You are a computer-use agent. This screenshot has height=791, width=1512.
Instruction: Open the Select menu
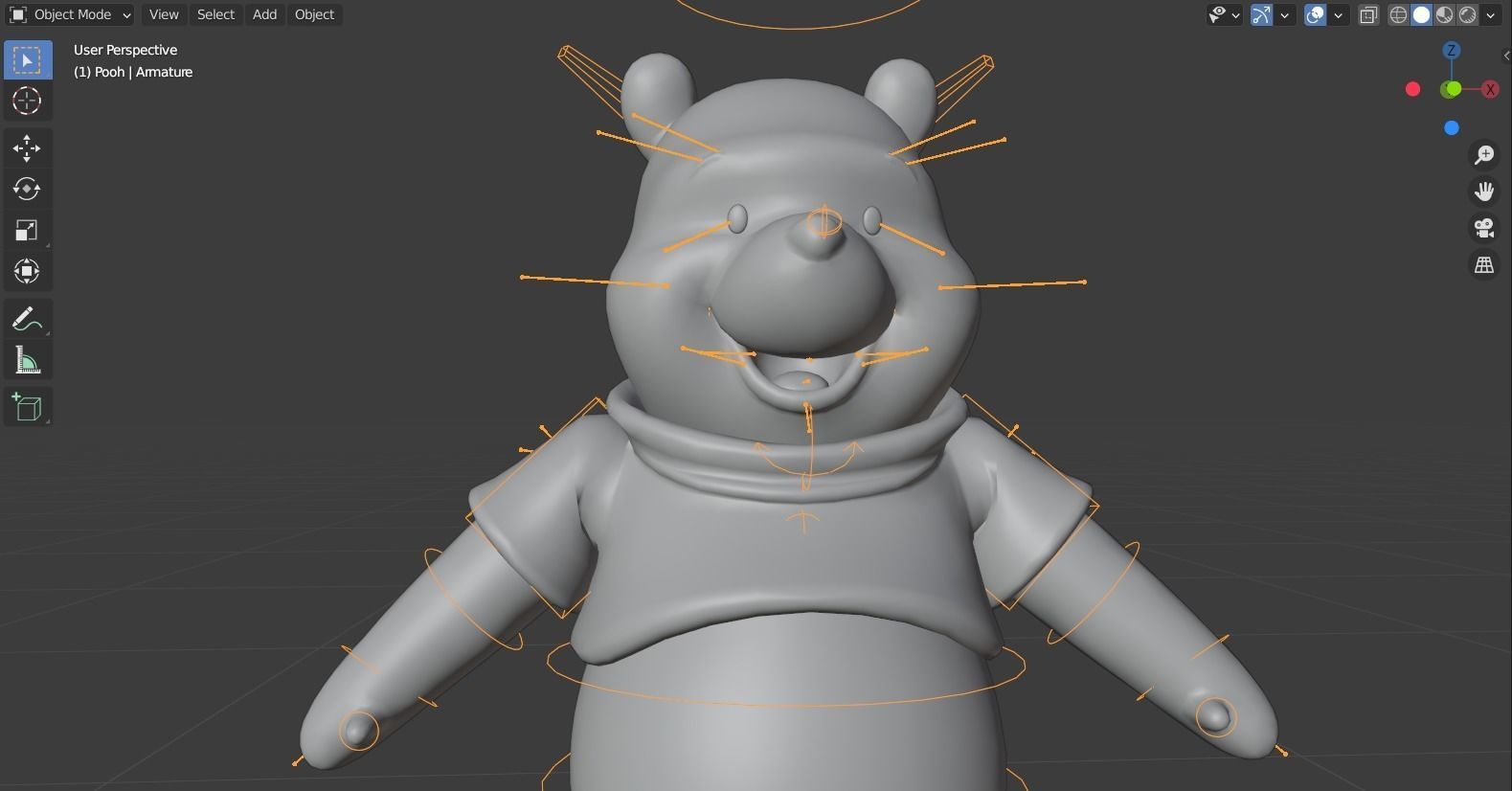[x=215, y=14]
